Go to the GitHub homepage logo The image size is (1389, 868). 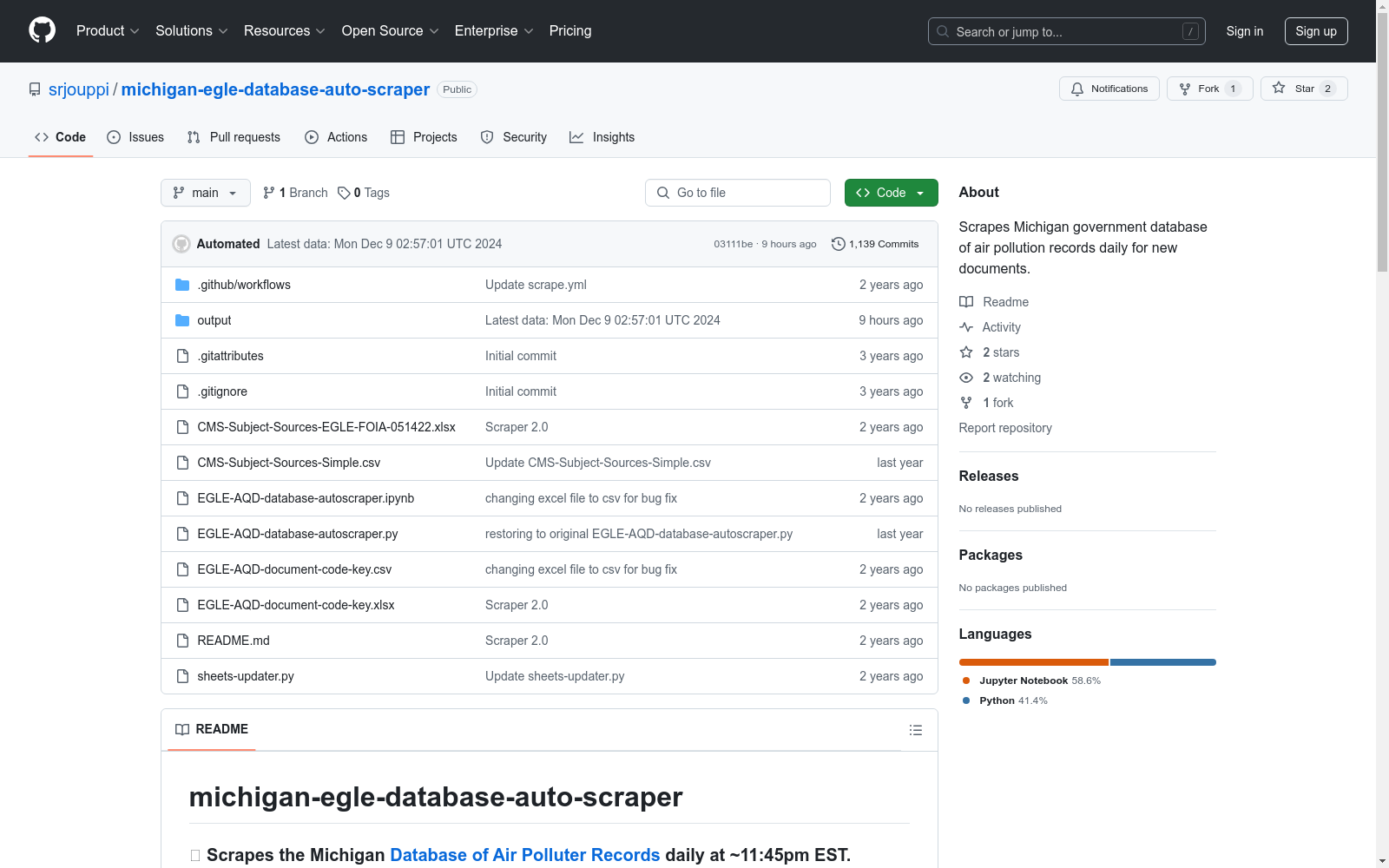(42, 30)
